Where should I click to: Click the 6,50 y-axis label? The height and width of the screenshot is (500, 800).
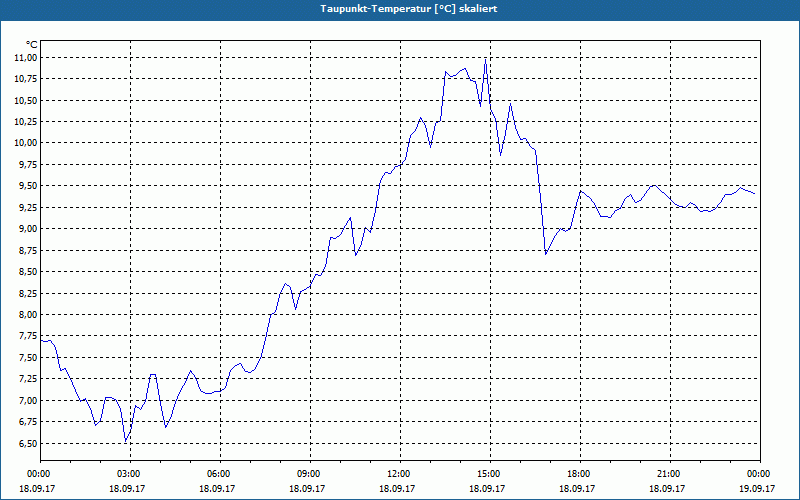28,443
